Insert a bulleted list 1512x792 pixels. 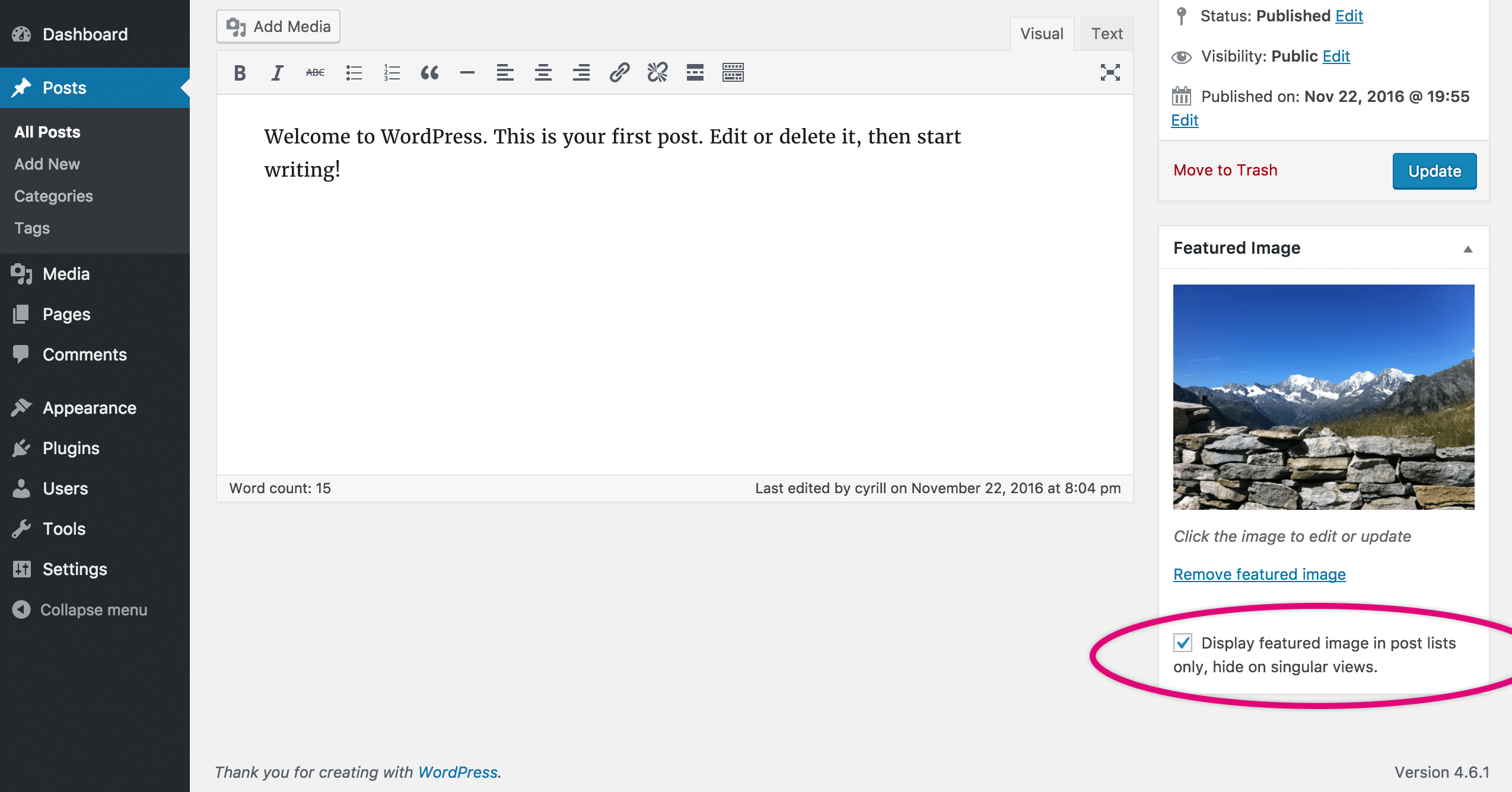[x=354, y=73]
